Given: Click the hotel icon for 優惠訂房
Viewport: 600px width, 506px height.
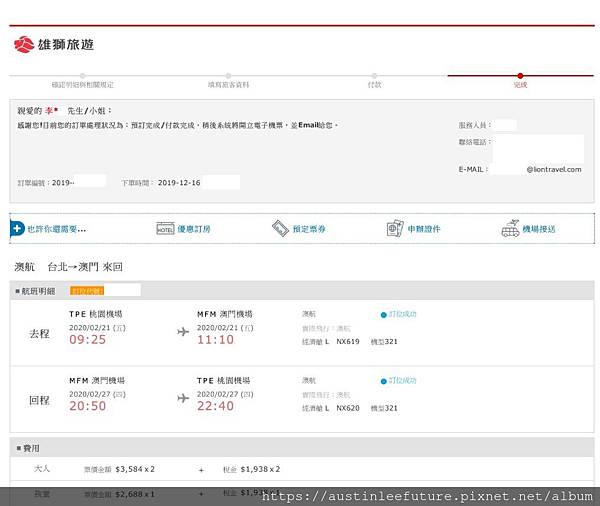Looking at the screenshot, I should point(165,229).
